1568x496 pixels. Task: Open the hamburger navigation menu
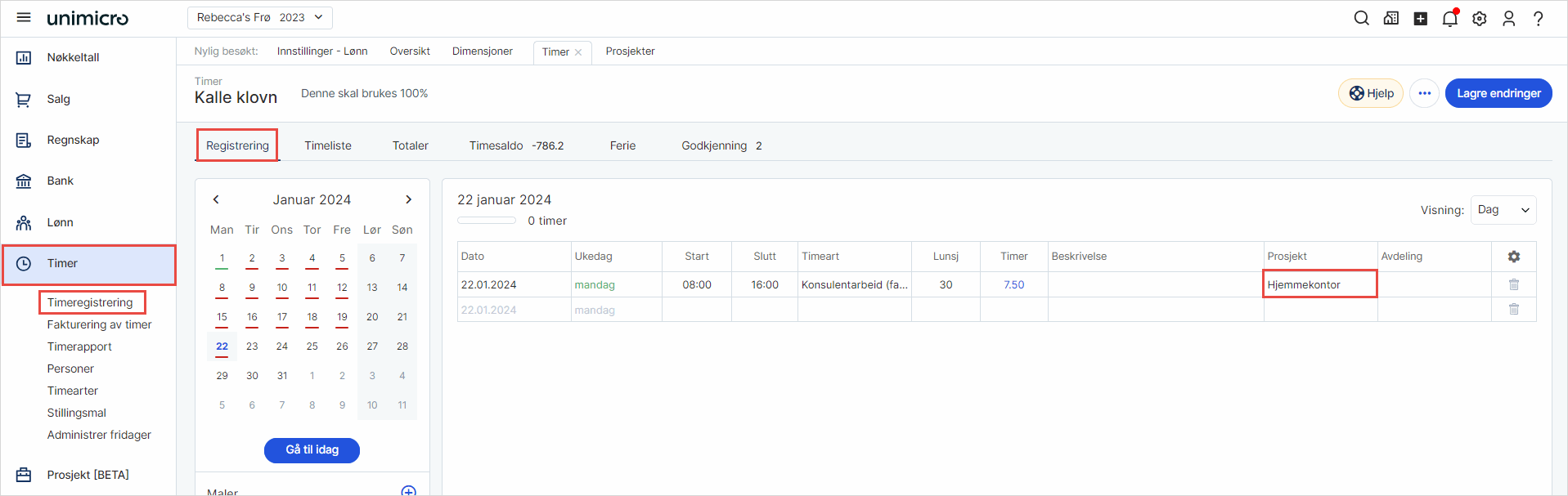click(x=24, y=18)
